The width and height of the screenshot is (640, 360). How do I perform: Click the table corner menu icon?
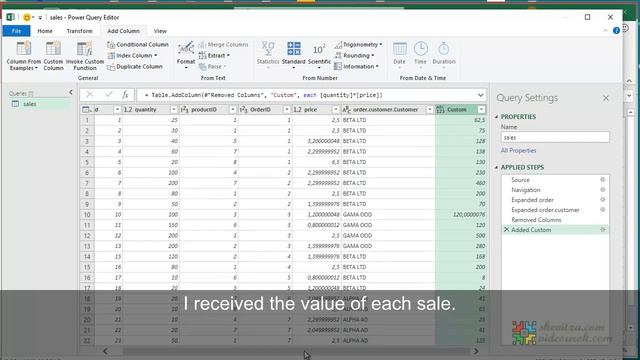[x=87, y=109]
